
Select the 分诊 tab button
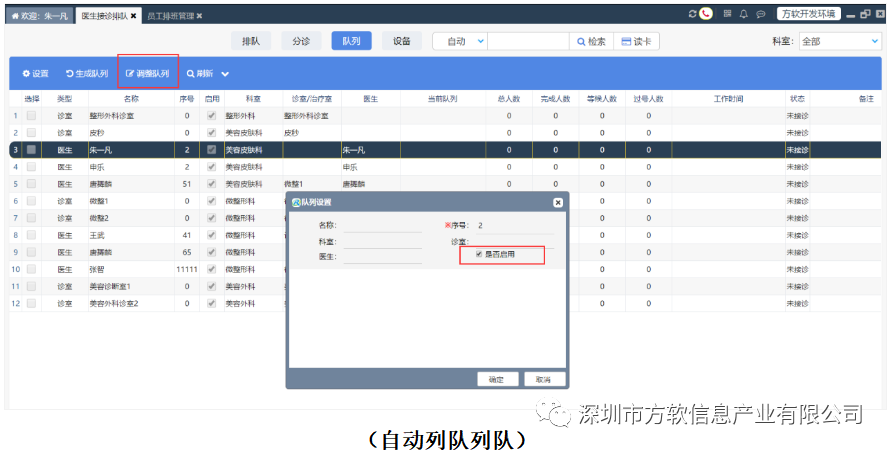(301, 41)
